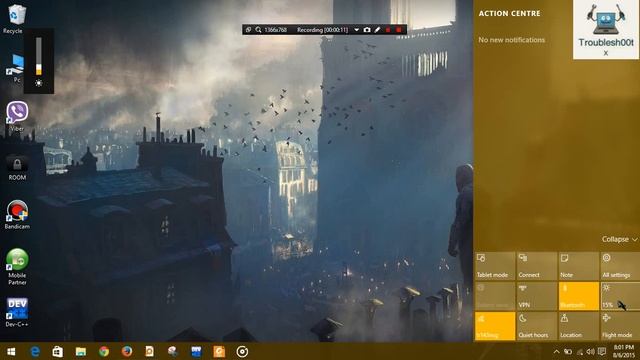Image resolution: width=640 pixels, height=360 pixels.
Task: Open the taskbar icon left of Dev-C++
Action: (x=173, y=351)
